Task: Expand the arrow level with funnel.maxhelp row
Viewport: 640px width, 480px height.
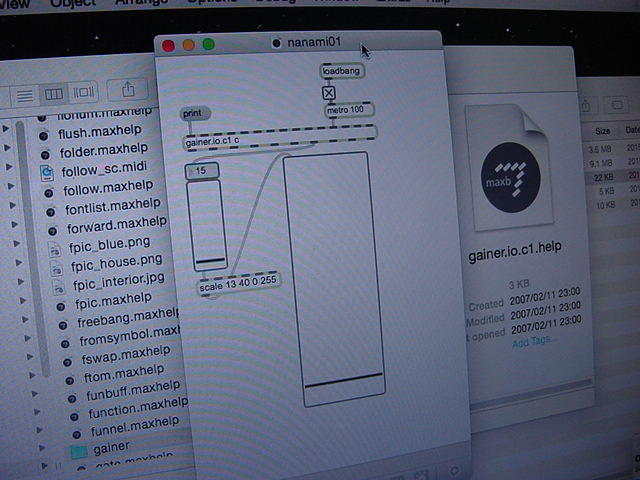Action: 40,430
